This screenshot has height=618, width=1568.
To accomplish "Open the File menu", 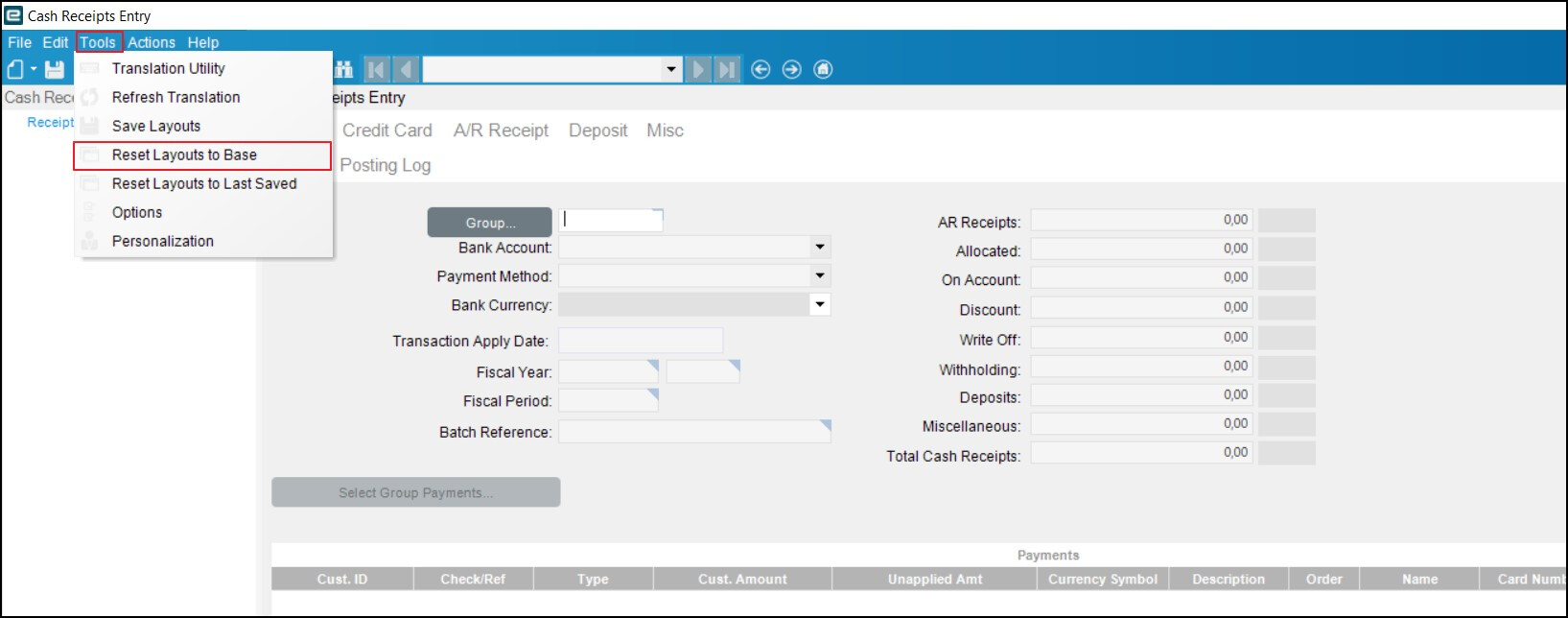I will [20, 42].
